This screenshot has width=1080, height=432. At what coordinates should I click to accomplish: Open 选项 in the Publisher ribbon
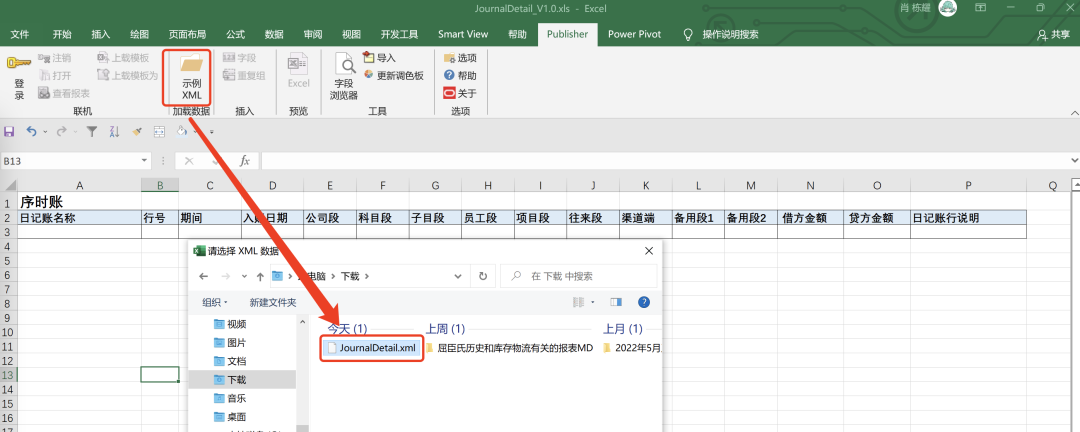(x=460, y=58)
